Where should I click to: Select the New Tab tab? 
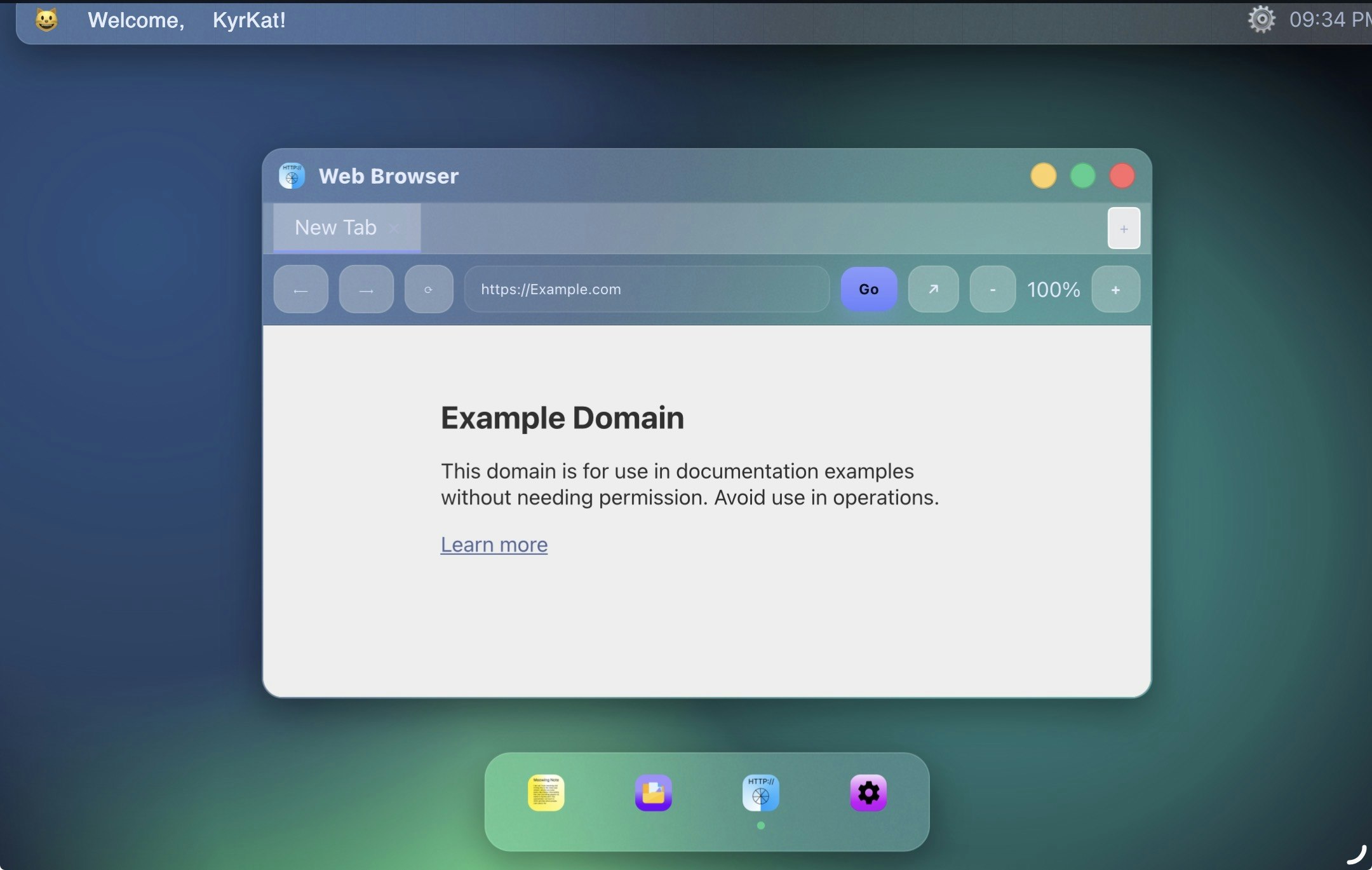(335, 228)
